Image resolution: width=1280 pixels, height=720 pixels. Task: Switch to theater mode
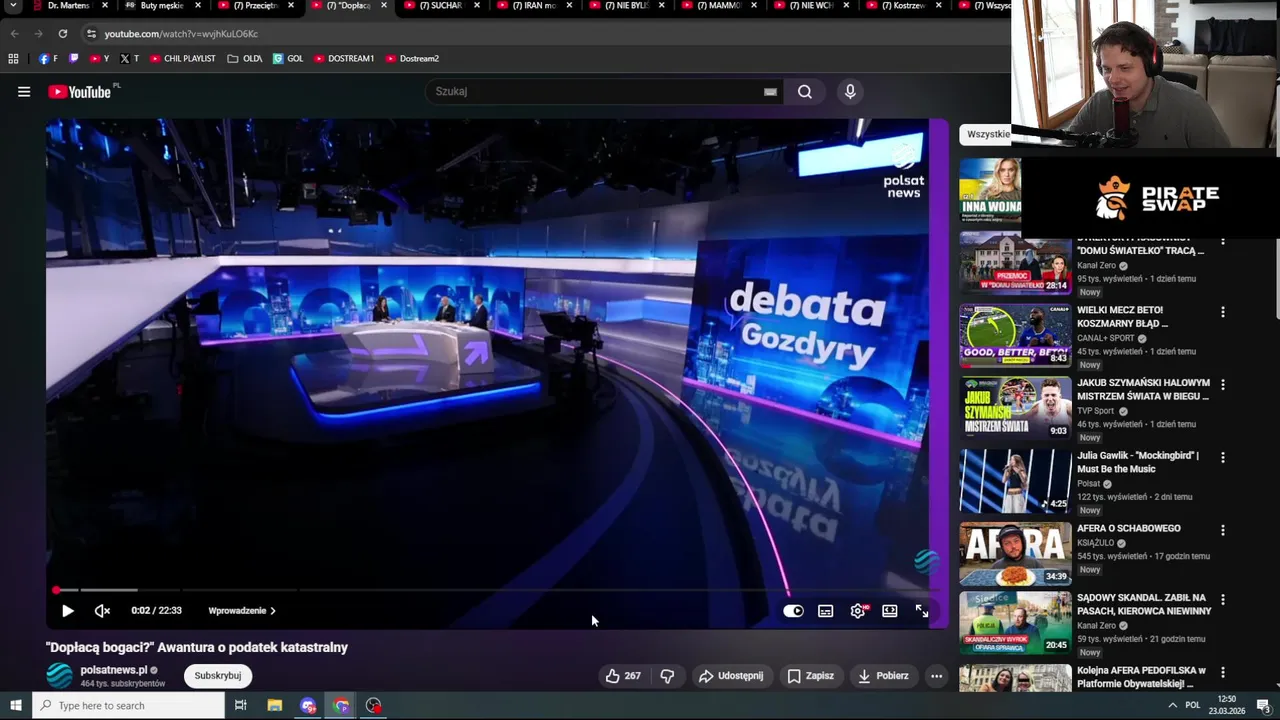890,611
